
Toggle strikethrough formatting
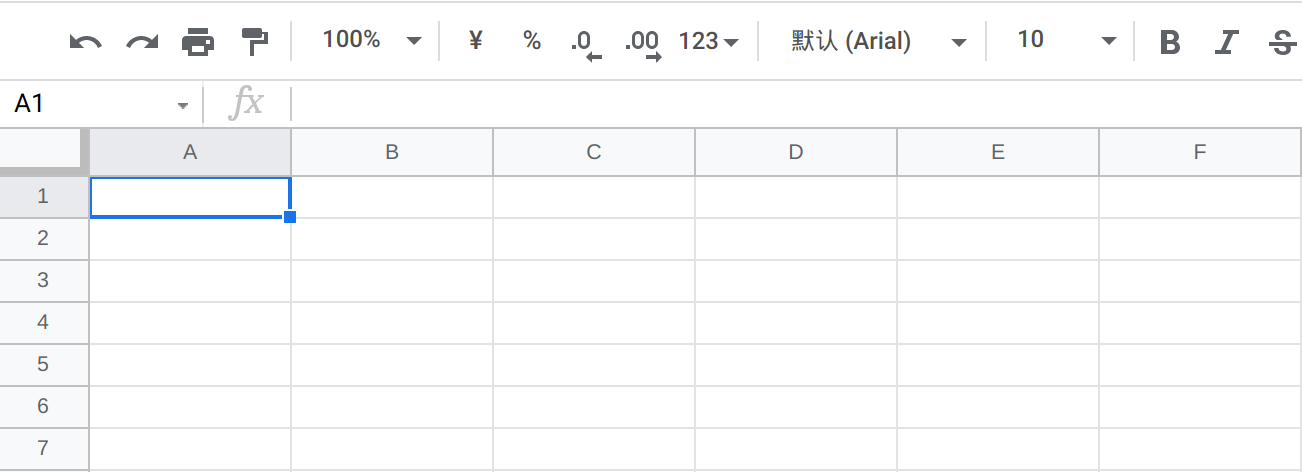tap(1281, 42)
